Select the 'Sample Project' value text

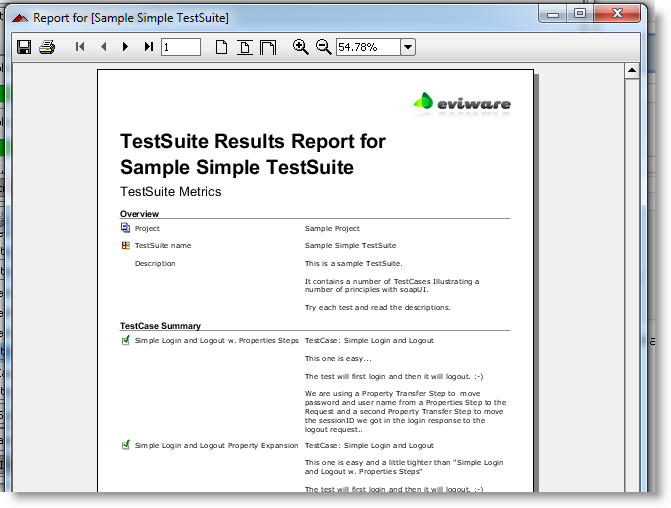point(332,229)
